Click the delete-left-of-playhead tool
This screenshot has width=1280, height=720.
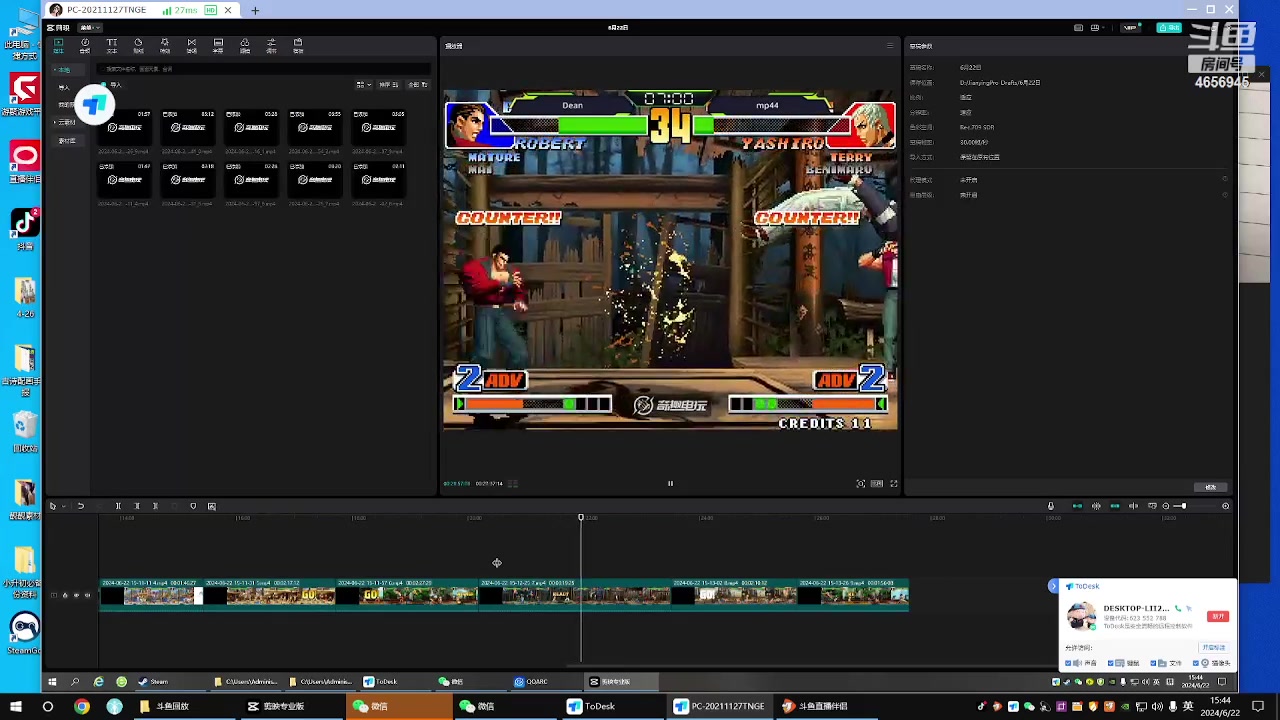tap(137, 506)
